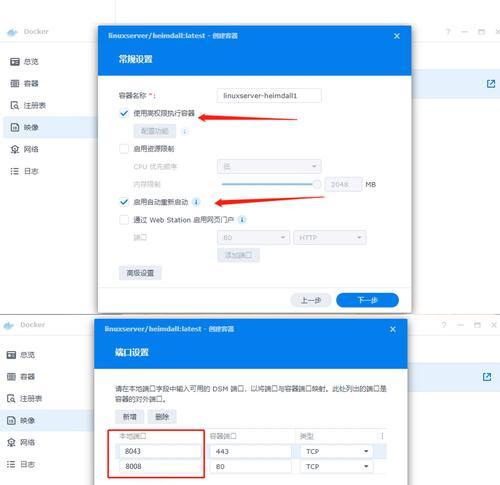Click the Docker whale icon in top window

(12, 32)
